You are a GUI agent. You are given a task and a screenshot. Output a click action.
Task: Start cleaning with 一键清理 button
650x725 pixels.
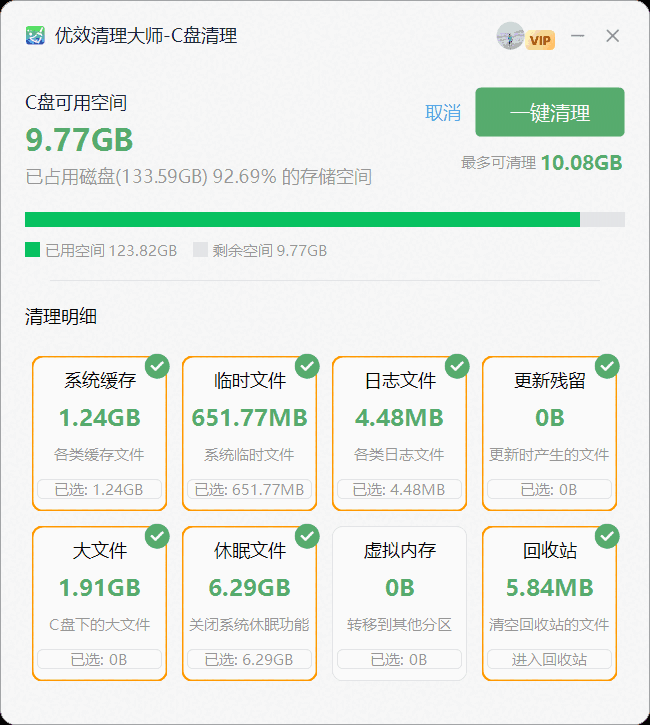pyautogui.click(x=550, y=112)
